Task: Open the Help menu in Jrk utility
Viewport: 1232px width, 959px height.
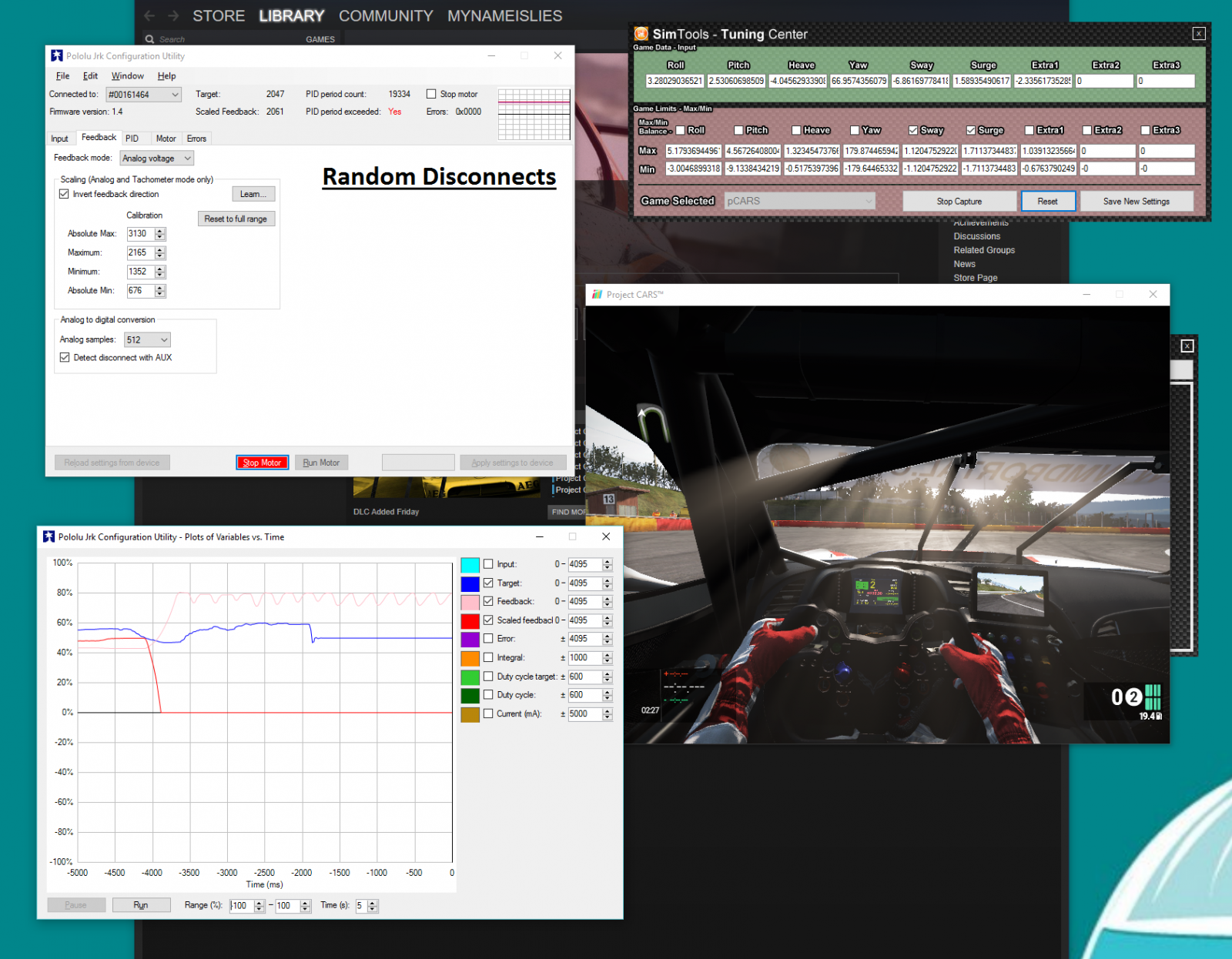Action: coord(166,76)
